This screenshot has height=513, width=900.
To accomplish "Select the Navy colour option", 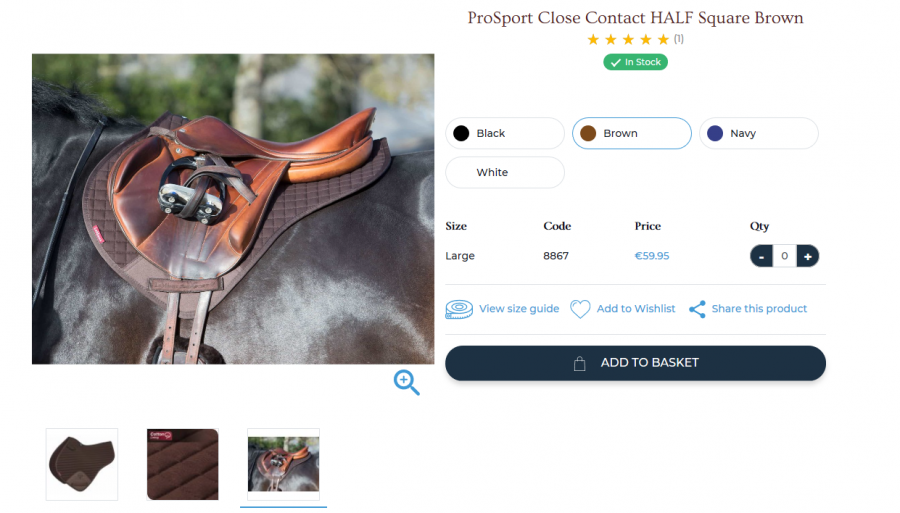I will point(759,133).
